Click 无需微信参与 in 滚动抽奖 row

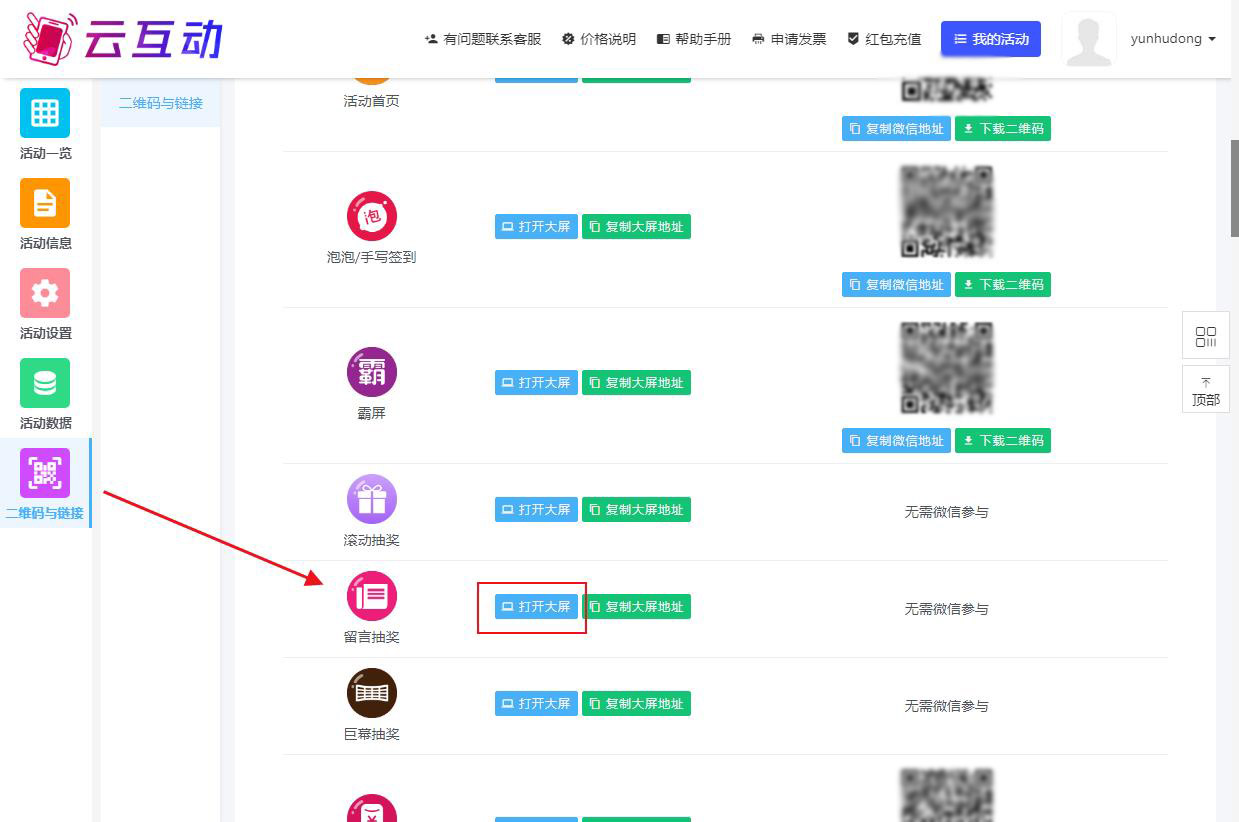coord(946,512)
